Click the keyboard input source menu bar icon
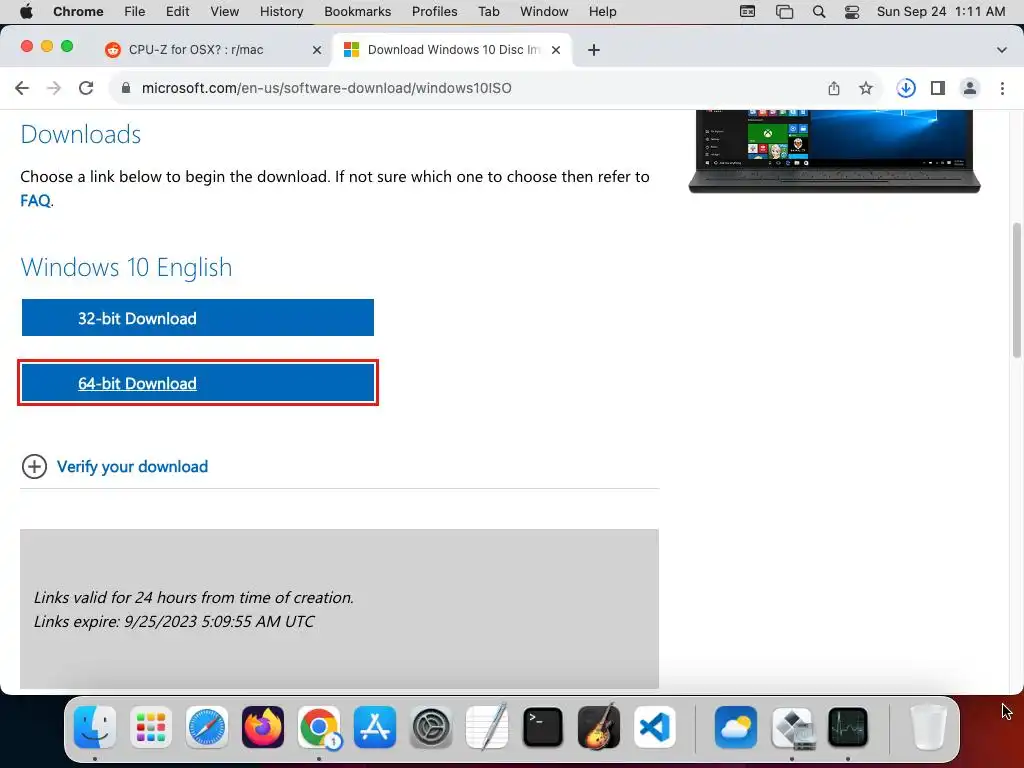This screenshot has height=768, width=1024. (748, 12)
